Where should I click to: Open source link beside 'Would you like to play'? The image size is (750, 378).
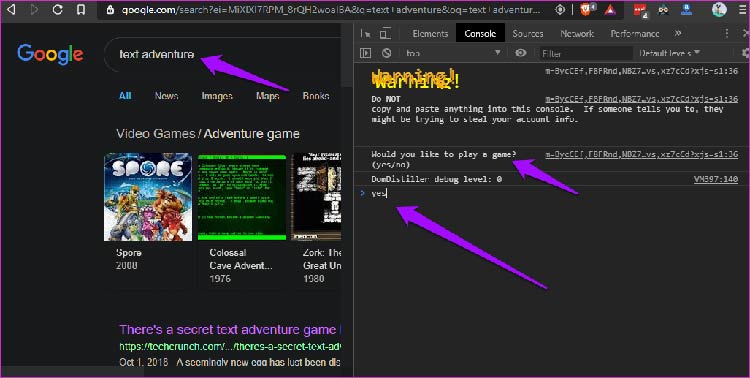pyautogui.click(x=641, y=155)
